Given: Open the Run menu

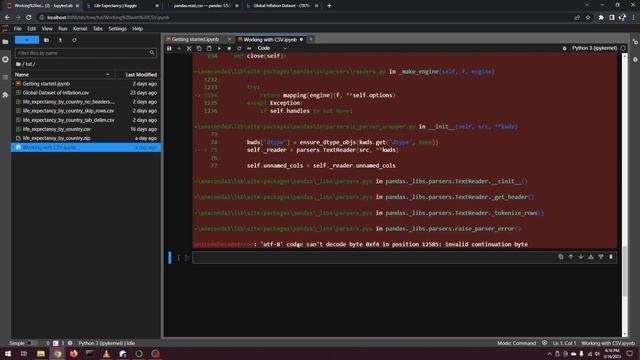Looking at the screenshot, I should tap(62, 29).
